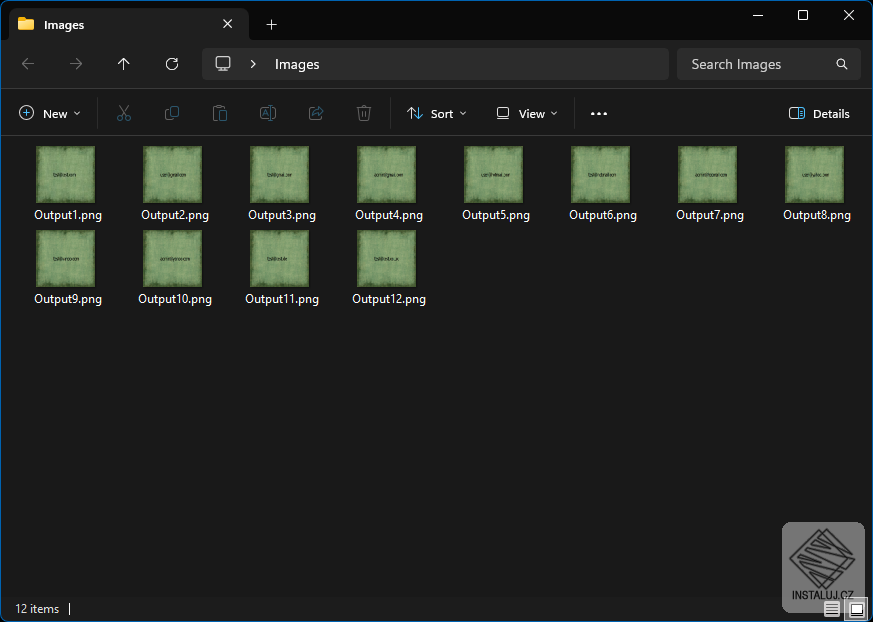Go forward using the right arrow
This screenshot has height=622, width=873.
pyautogui.click(x=76, y=64)
